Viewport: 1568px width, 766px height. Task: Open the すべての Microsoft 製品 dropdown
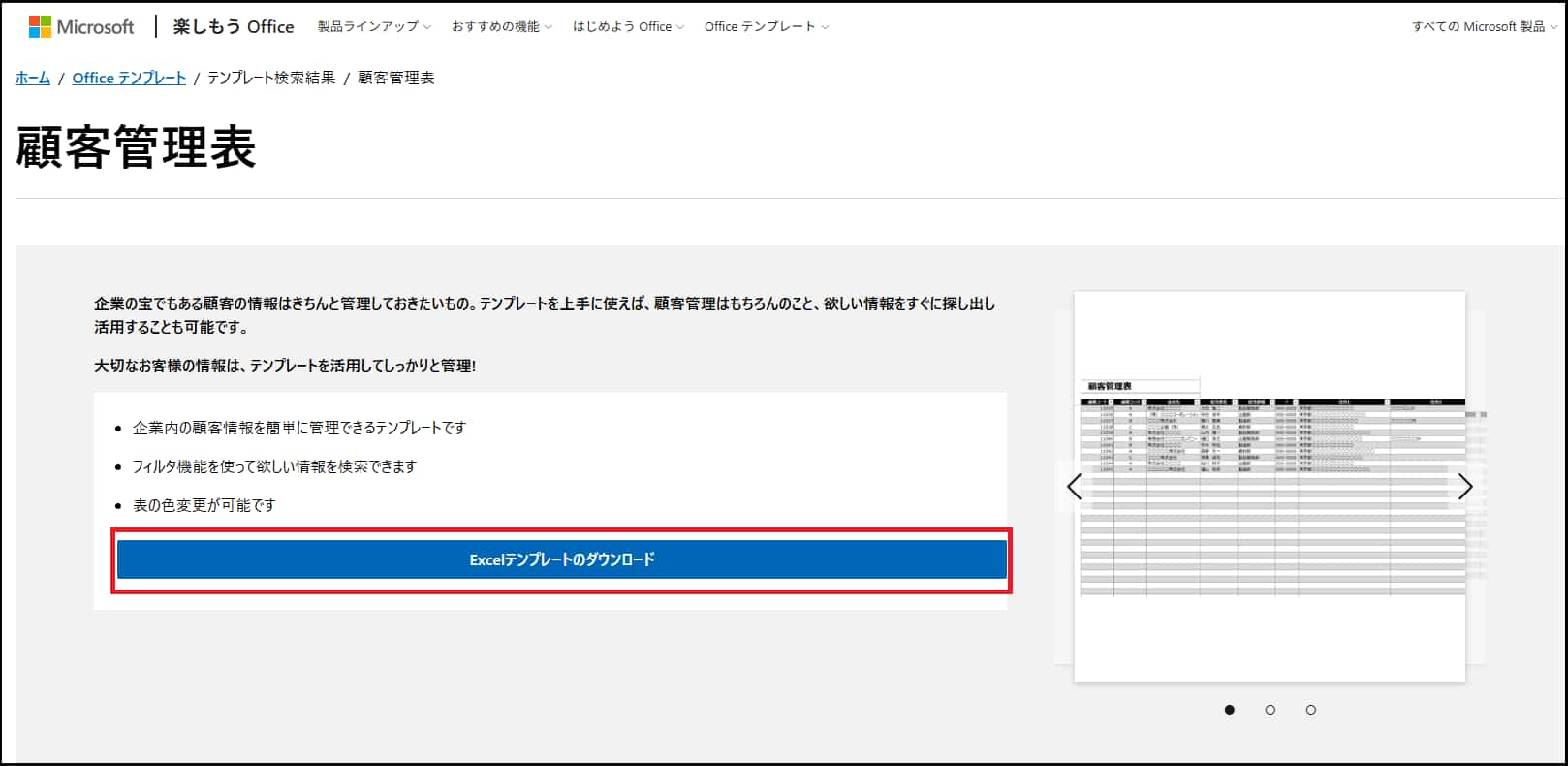[x=1484, y=27]
